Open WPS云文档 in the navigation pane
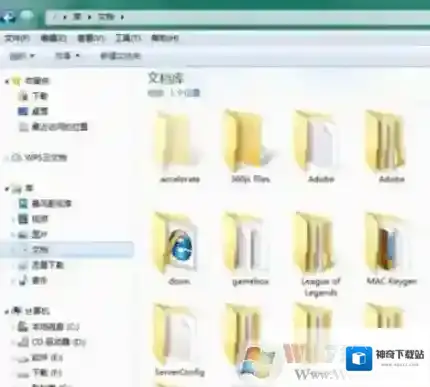This screenshot has width=430, height=387. [46, 157]
